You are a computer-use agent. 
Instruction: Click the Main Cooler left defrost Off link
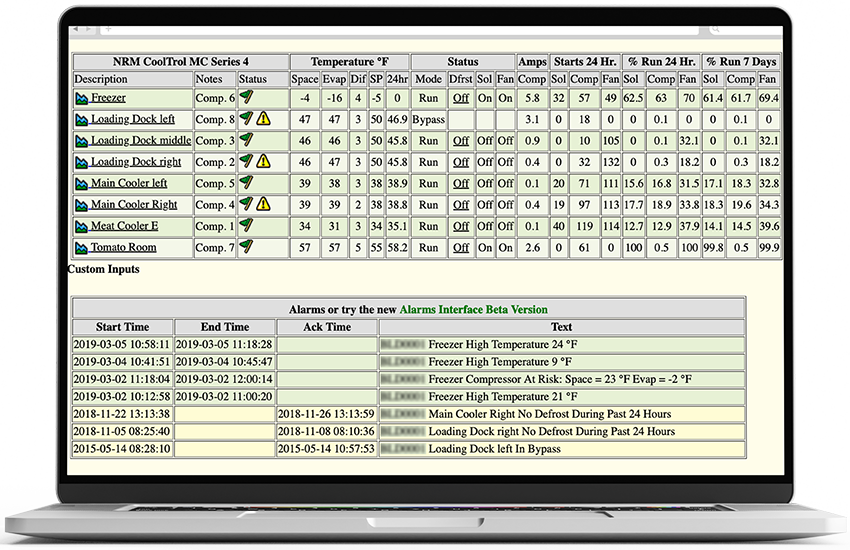click(x=461, y=184)
